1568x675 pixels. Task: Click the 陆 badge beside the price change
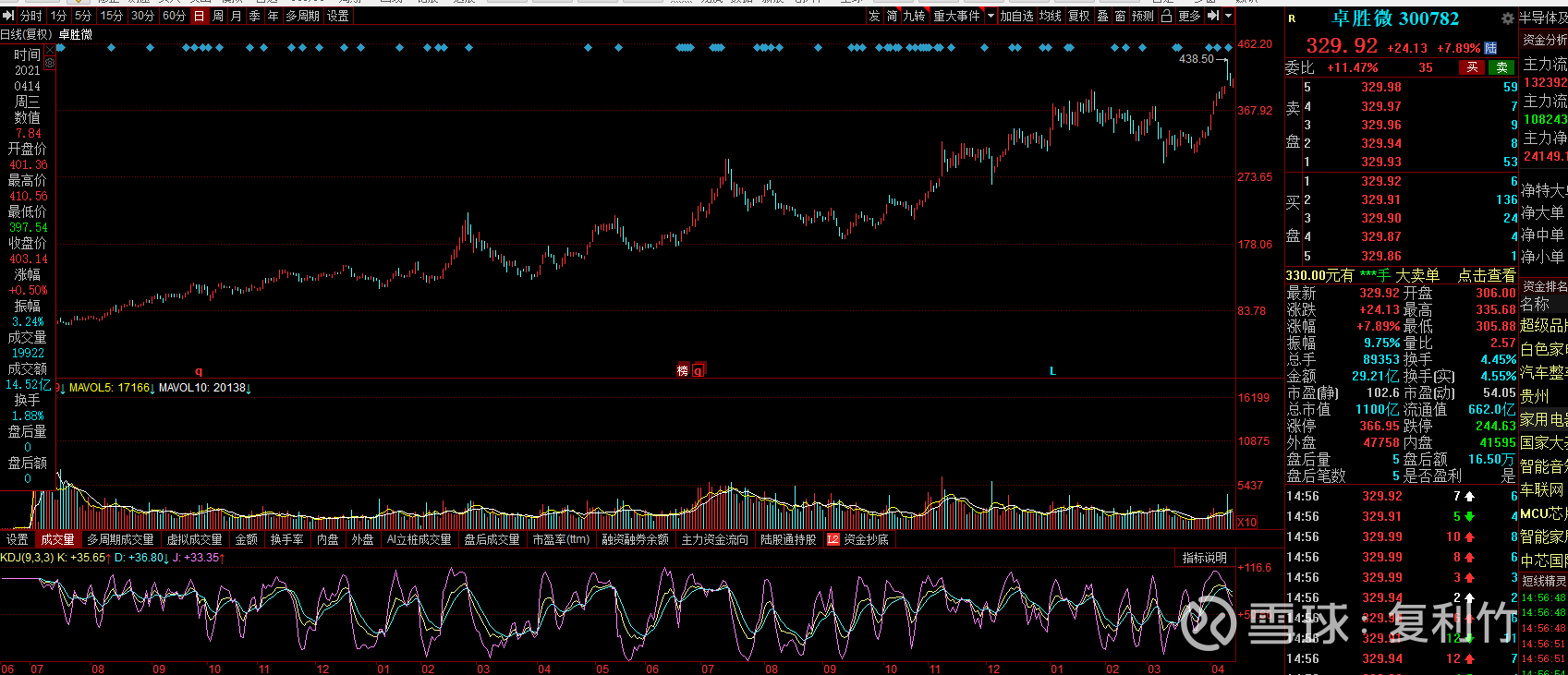(x=1490, y=48)
